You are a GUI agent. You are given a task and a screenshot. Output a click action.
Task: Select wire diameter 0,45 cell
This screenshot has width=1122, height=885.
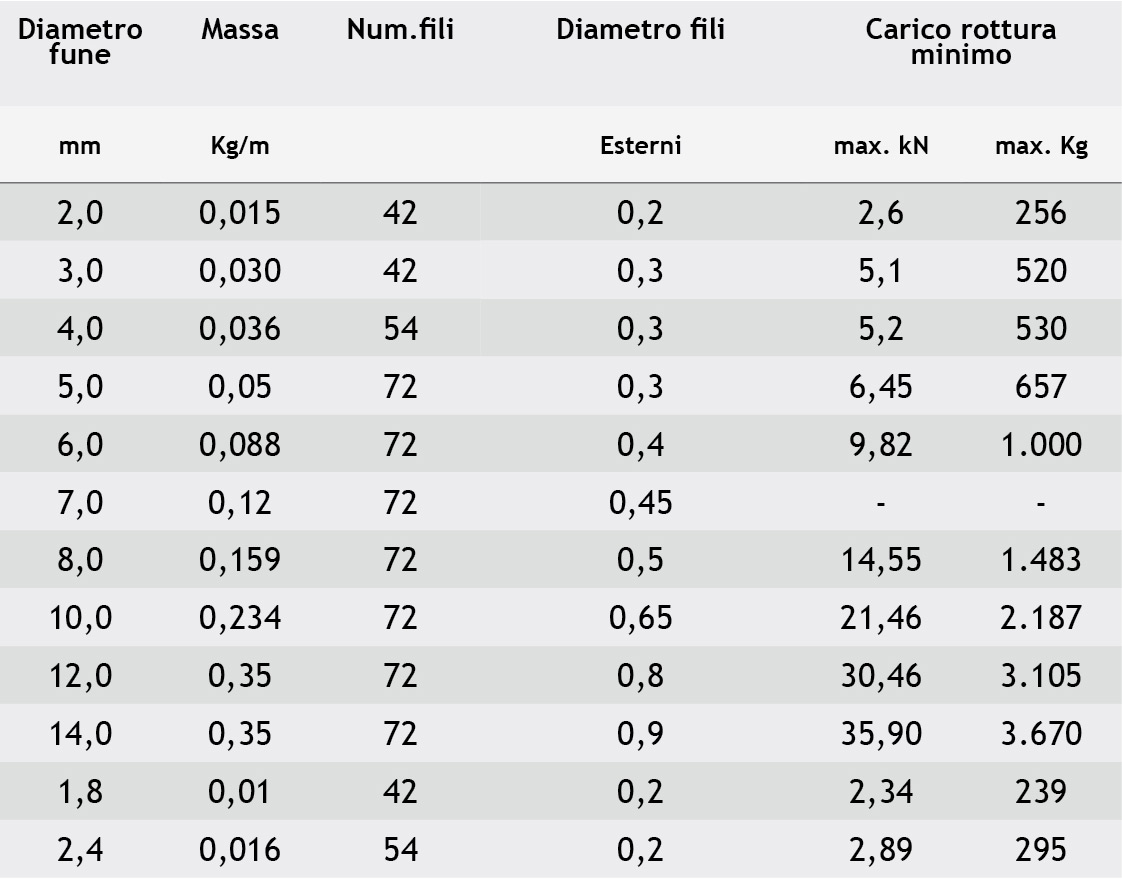coord(640,502)
